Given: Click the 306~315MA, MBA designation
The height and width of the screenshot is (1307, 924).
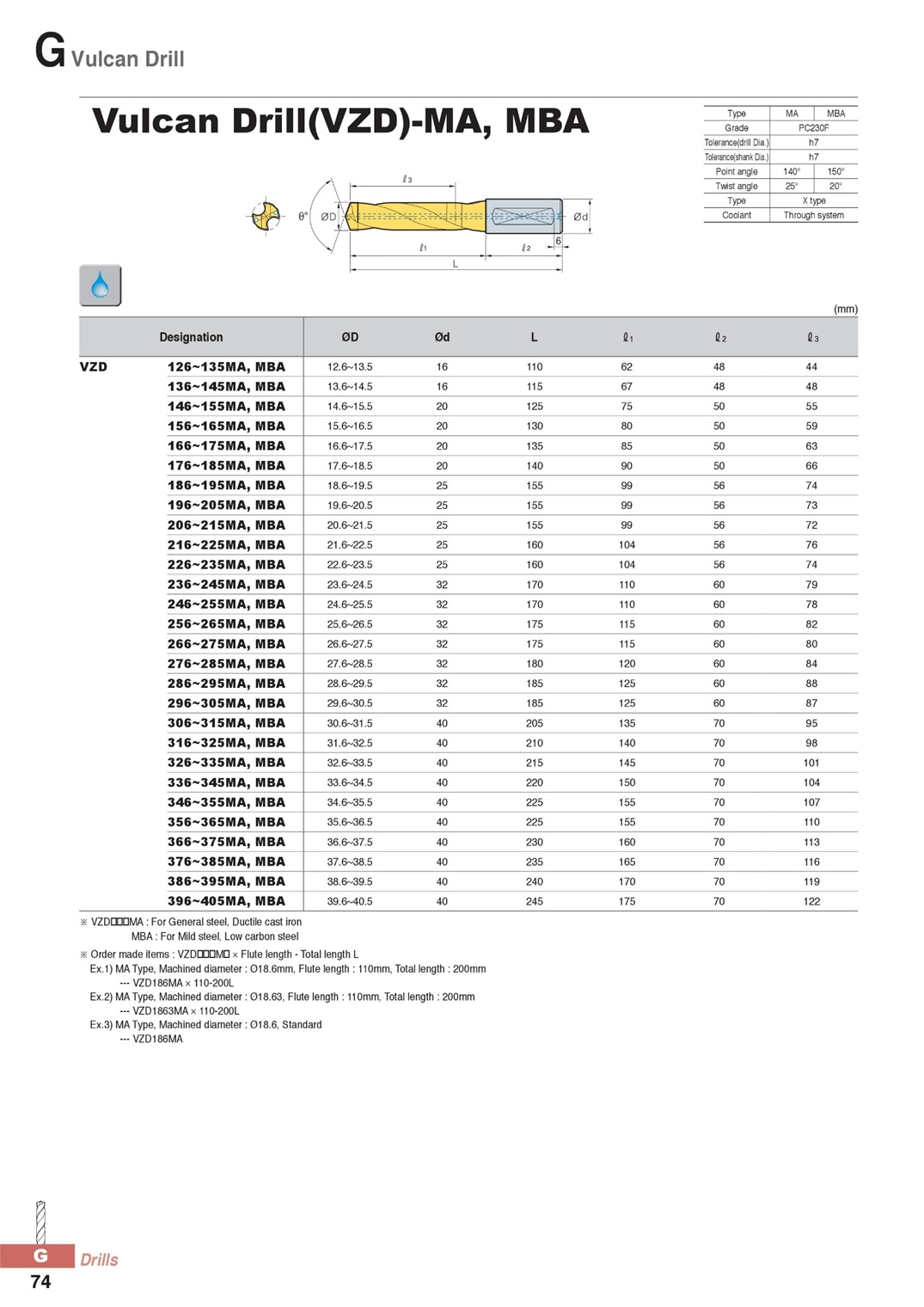Looking at the screenshot, I should coord(226,723).
